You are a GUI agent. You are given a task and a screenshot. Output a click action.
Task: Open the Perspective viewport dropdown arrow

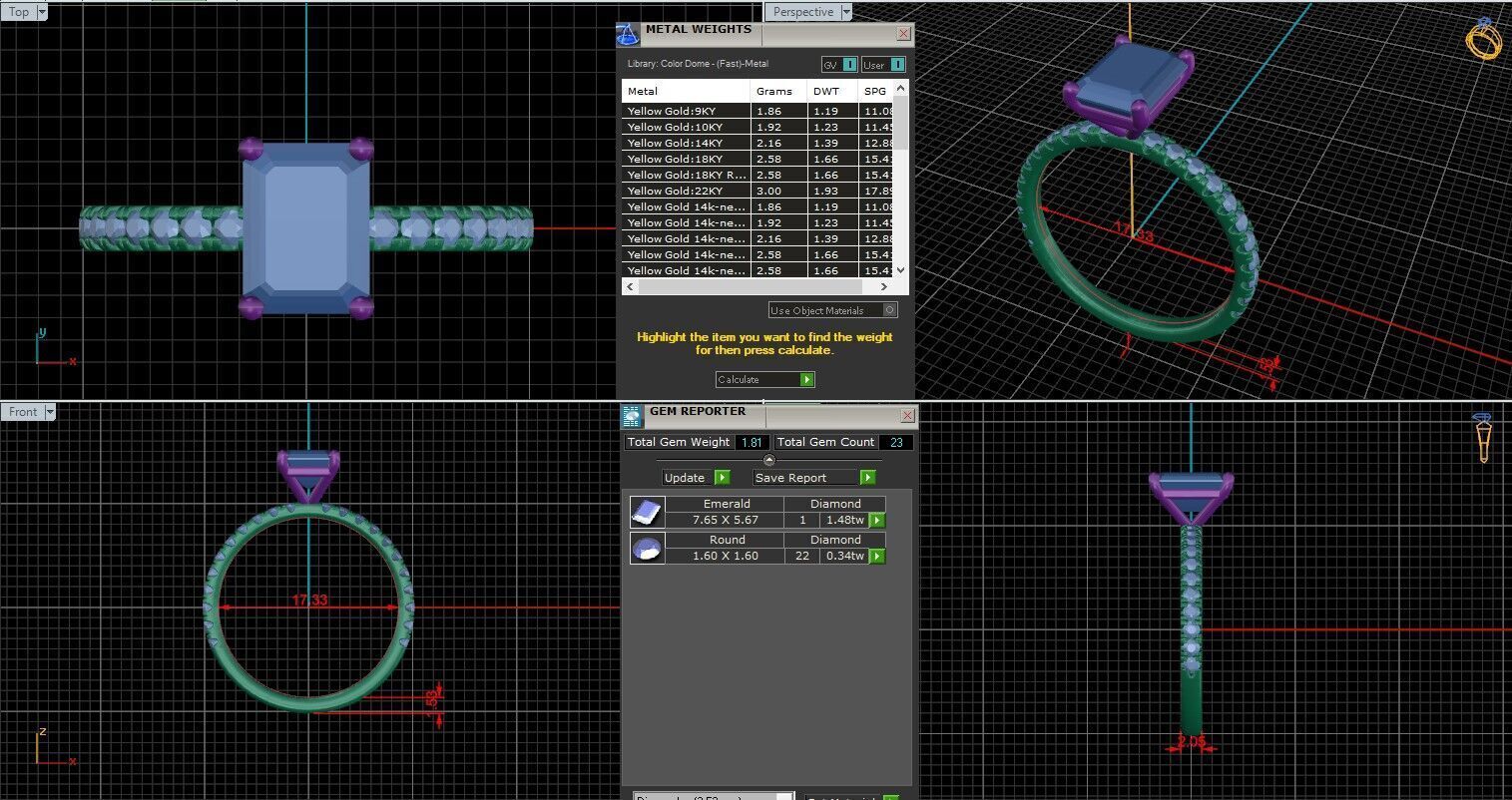(846, 12)
